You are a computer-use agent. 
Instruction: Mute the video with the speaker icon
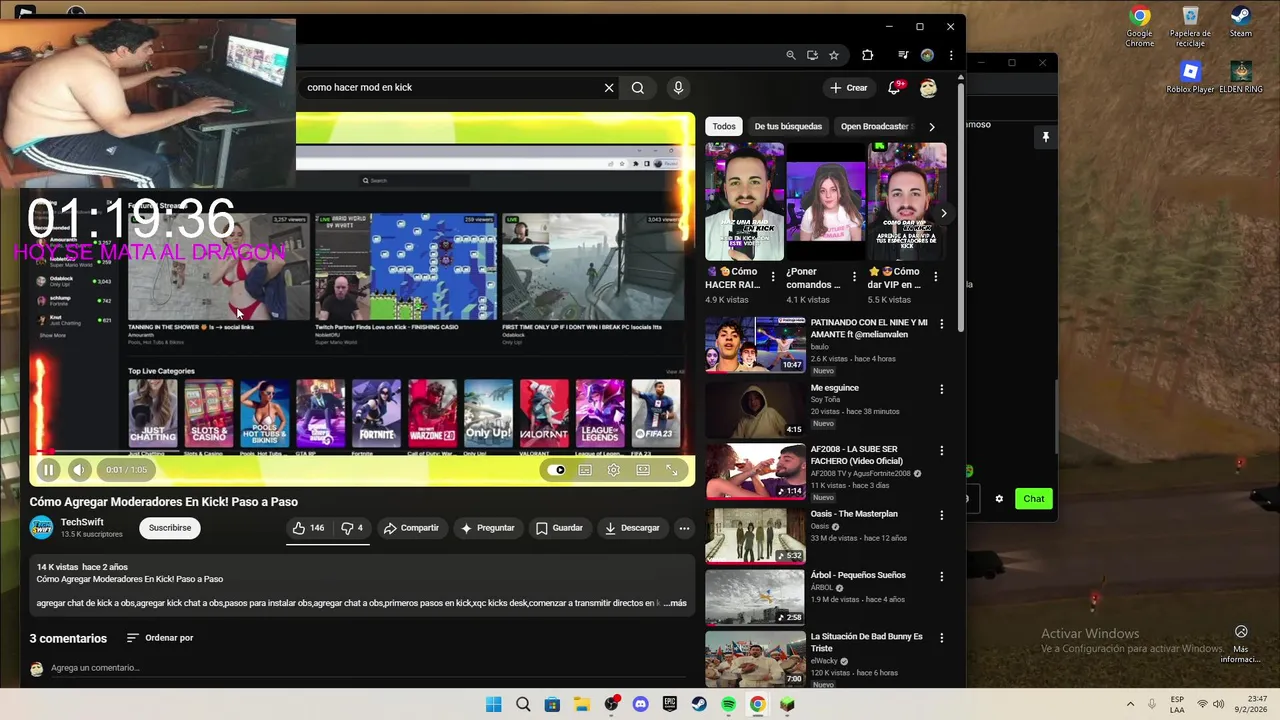(79, 469)
